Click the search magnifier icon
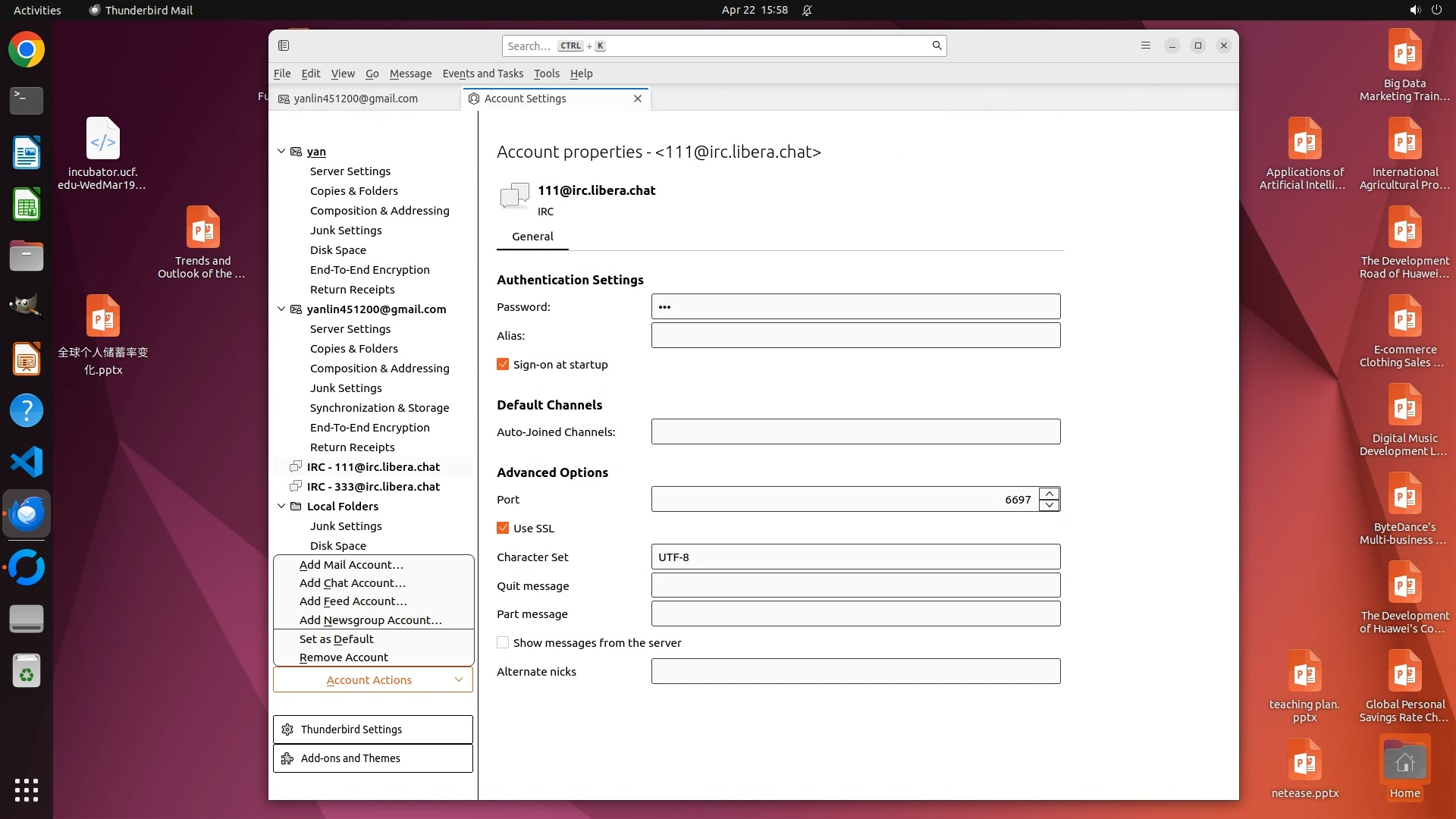 [937, 45]
